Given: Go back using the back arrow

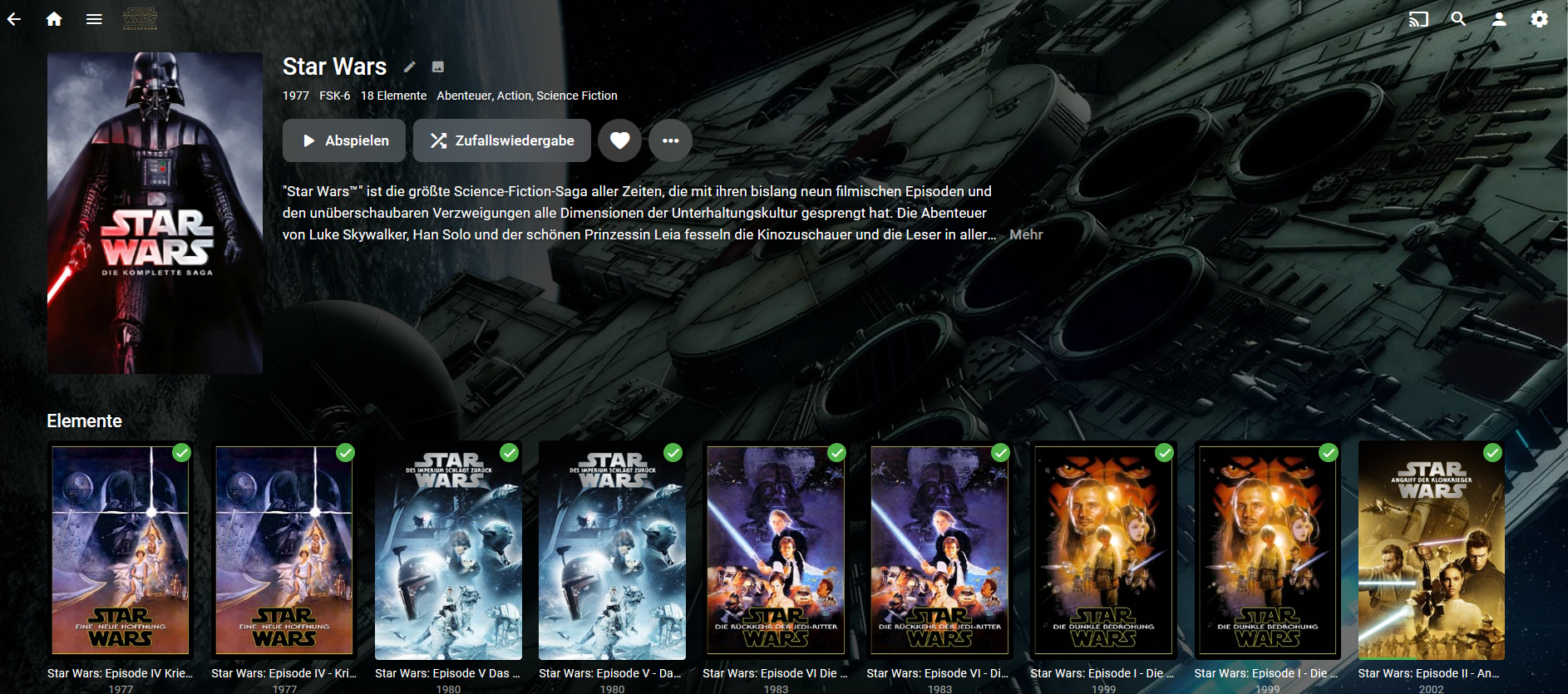Looking at the screenshot, I should pyautogui.click(x=14, y=19).
